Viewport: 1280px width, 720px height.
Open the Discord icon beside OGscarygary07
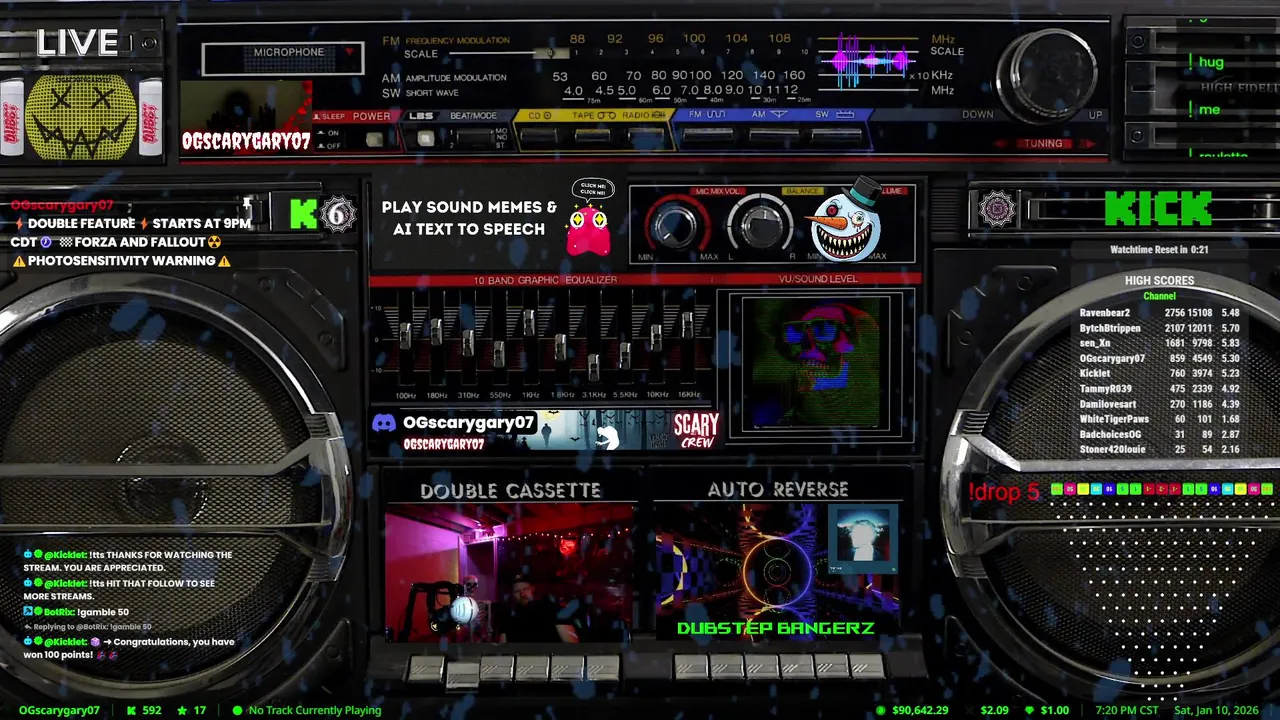pyautogui.click(x=384, y=423)
